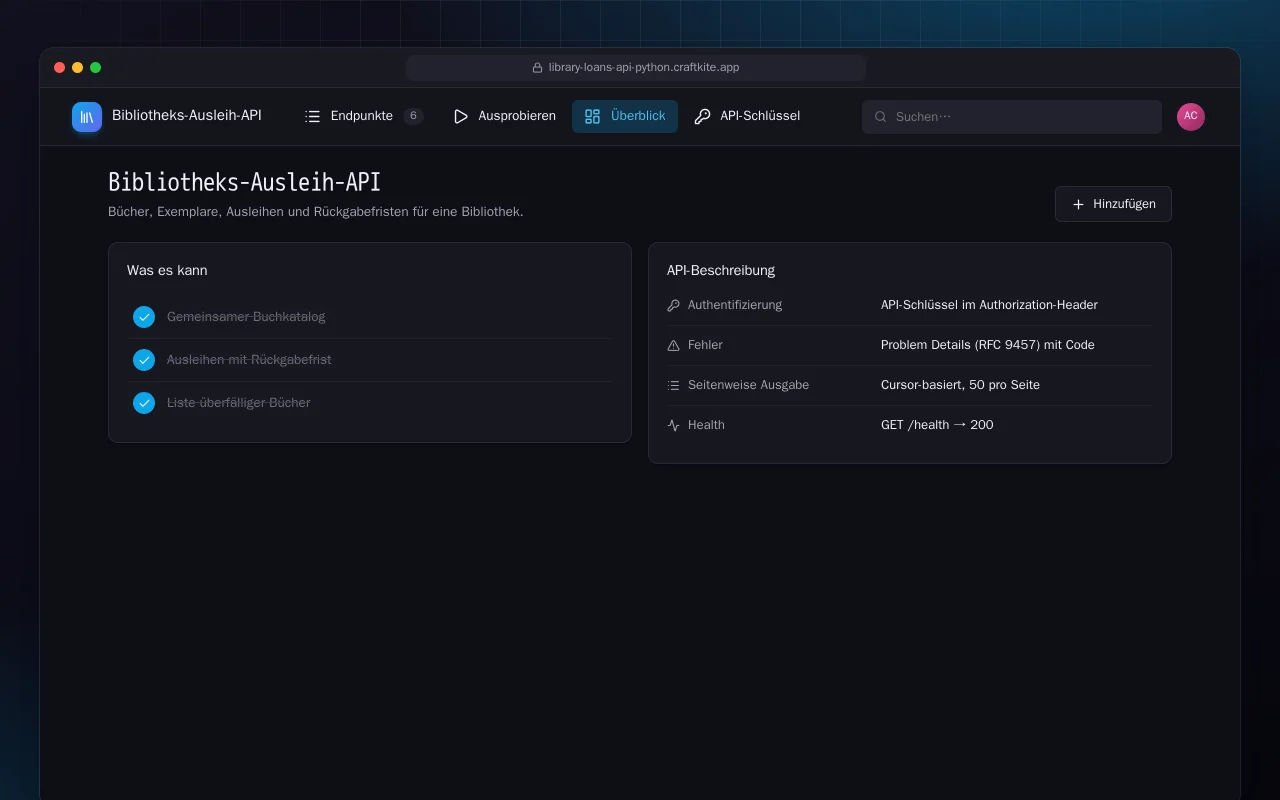The image size is (1280, 800).
Task: Uncheck Ausleihen mit Rückgabefrist
Action: coord(144,360)
